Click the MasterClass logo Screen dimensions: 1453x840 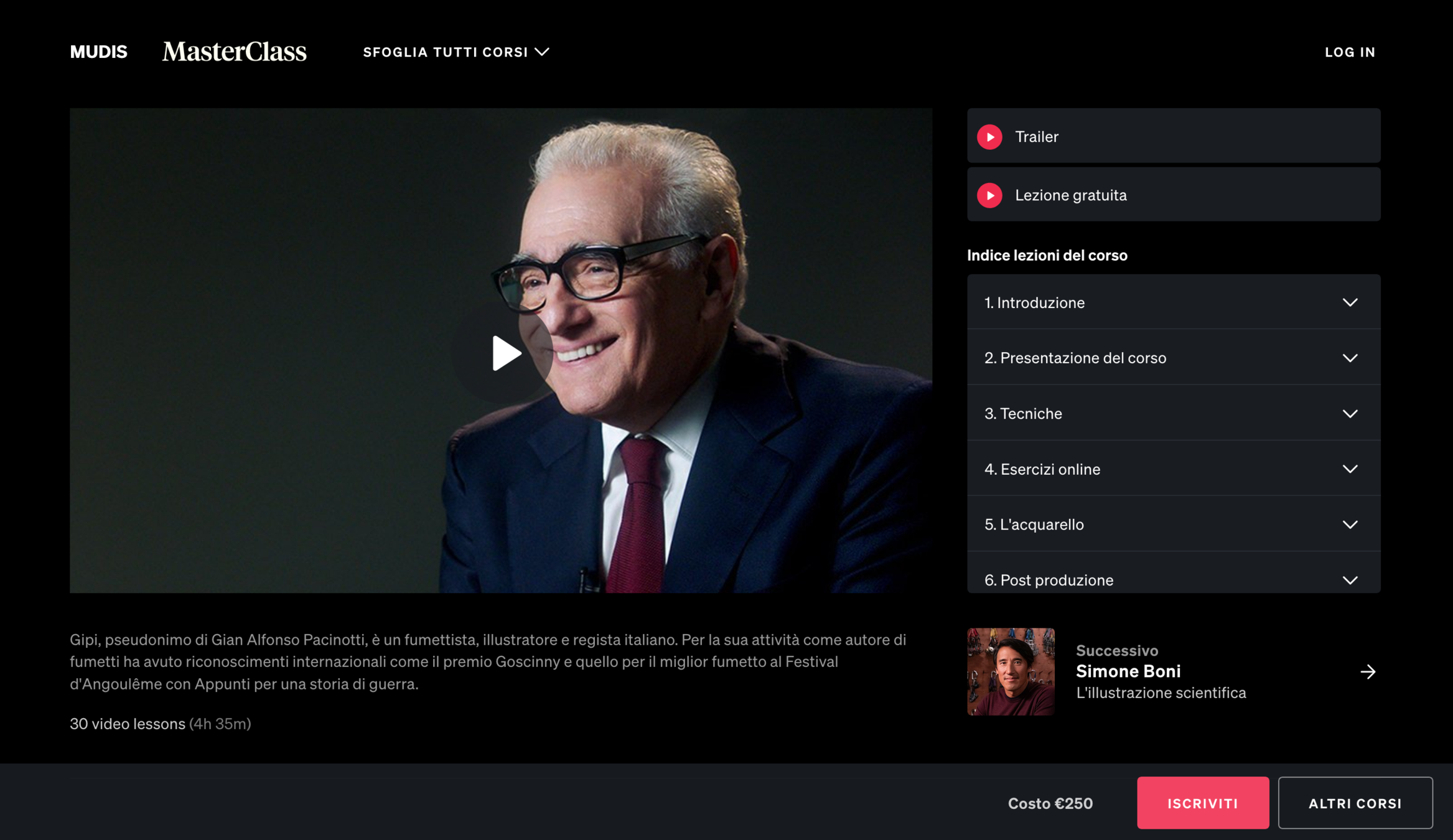pyautogui.click(x=234, y=52)
